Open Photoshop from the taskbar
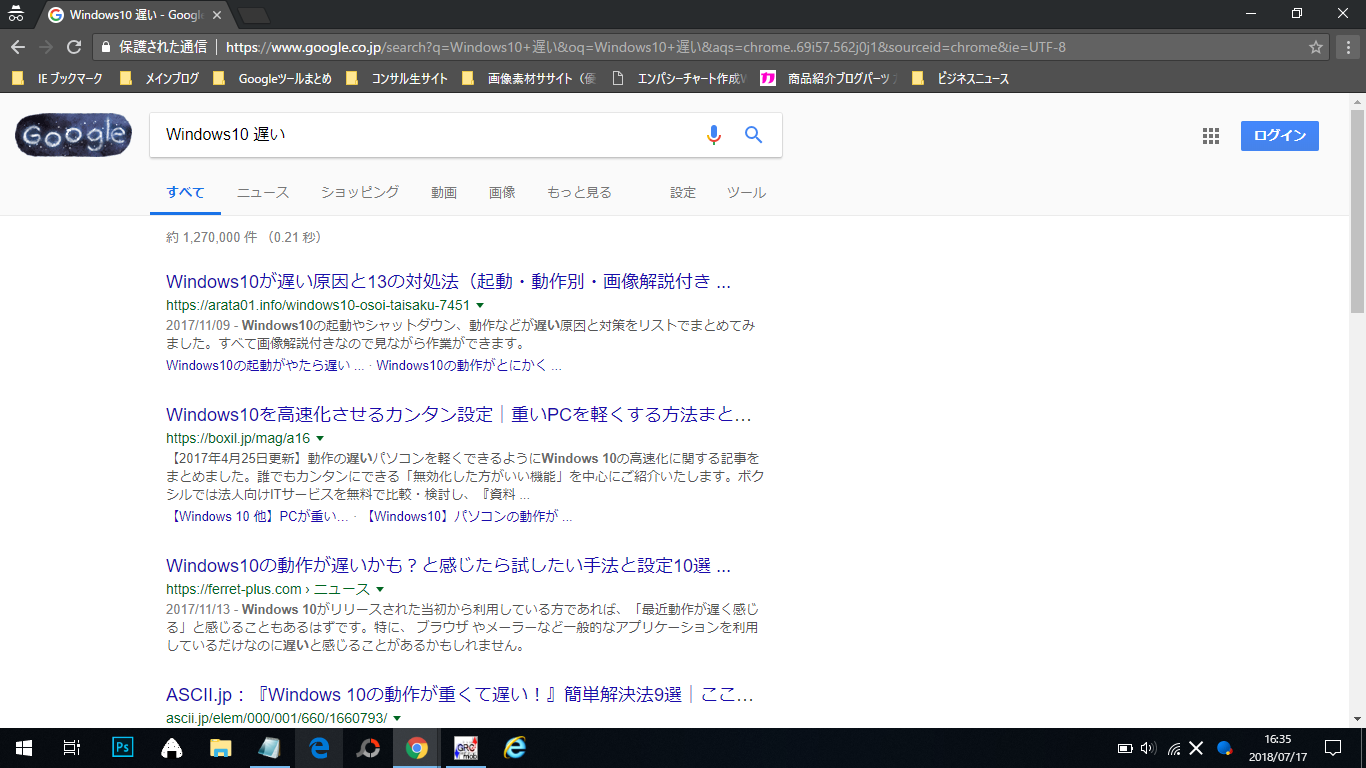The height and width of the screenshot is (768, 1366). [121, 747]
